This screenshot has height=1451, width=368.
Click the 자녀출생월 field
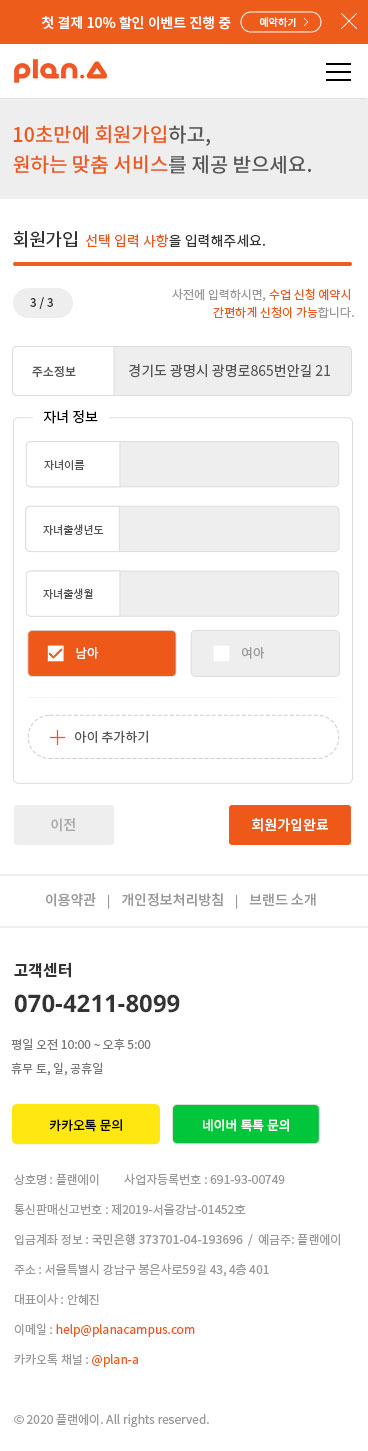[x=229, y=594]
